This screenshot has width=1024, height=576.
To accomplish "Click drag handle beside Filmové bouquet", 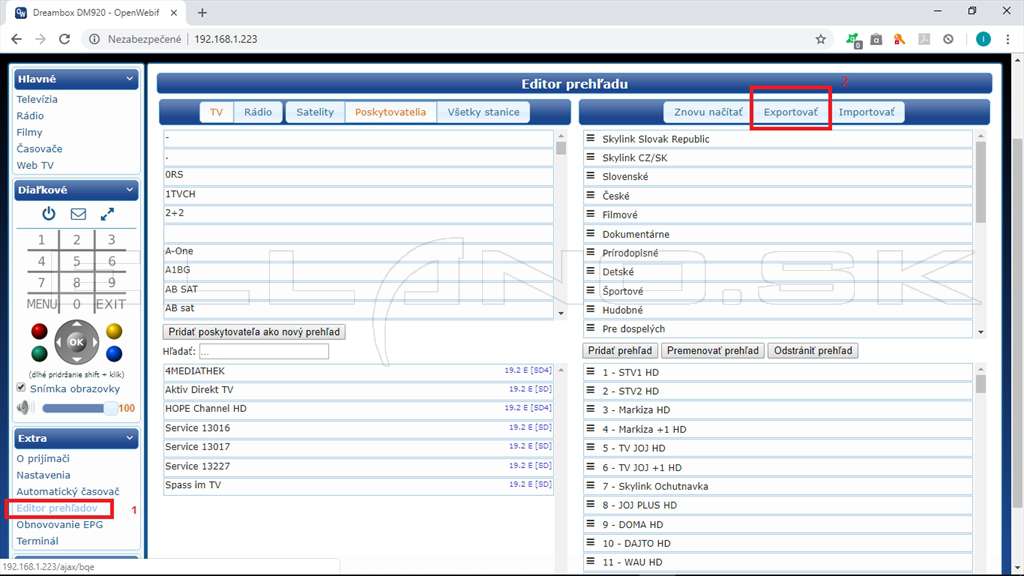I will [x=590, y=214].
